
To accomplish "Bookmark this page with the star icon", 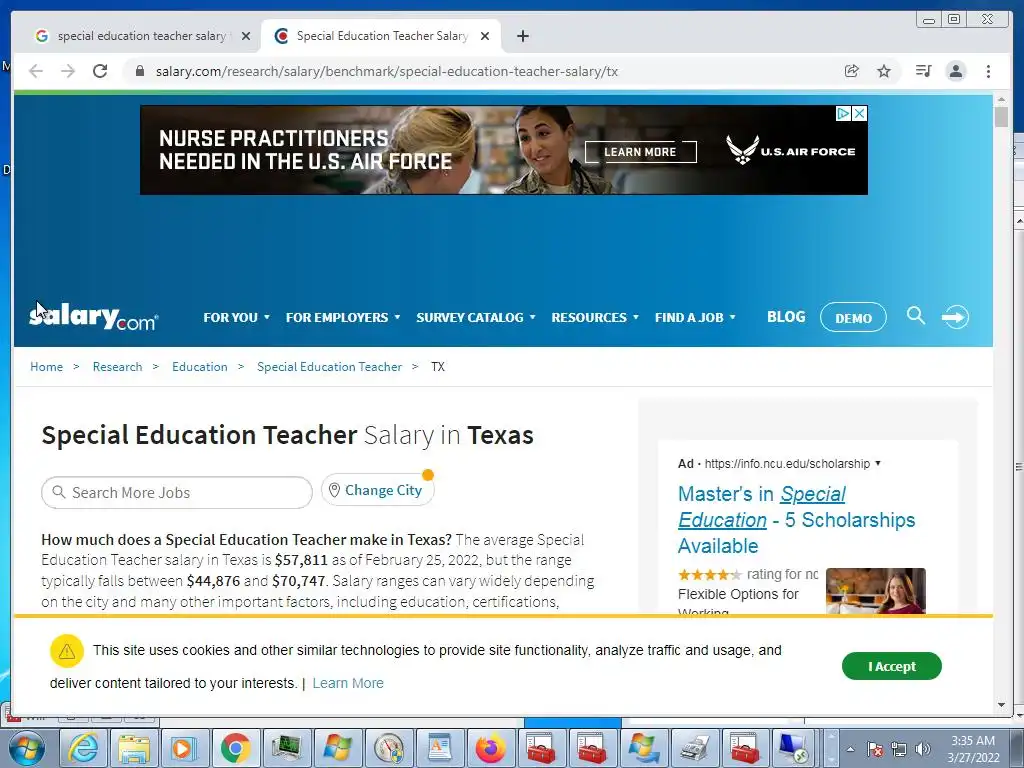I will (884, 71).
